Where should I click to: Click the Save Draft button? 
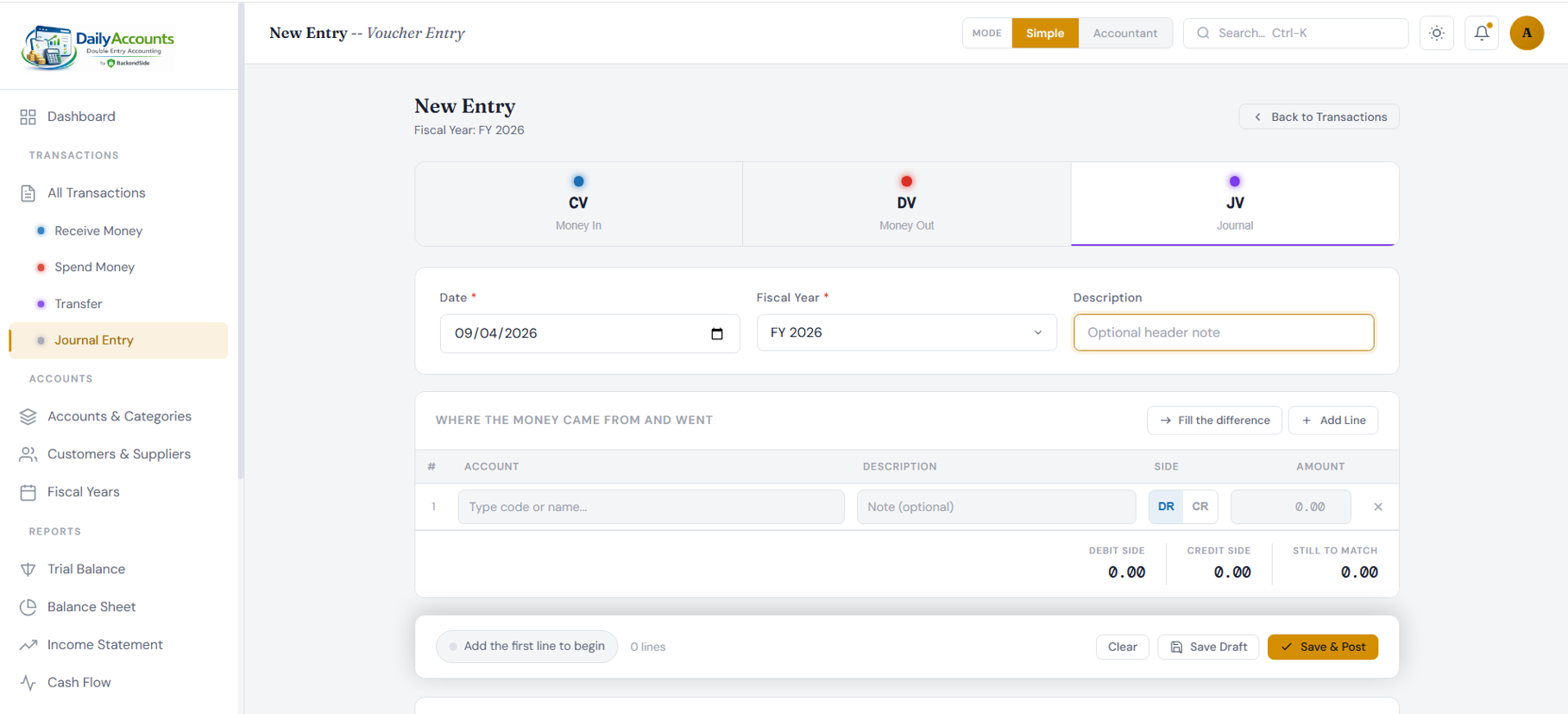click(x=1208, y=647)
